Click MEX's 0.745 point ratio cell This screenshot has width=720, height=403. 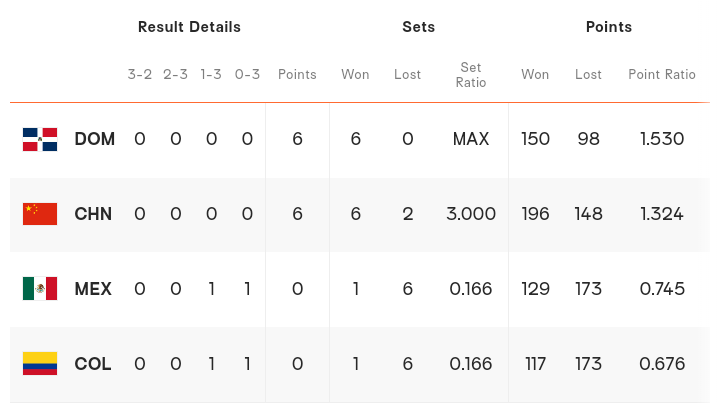[662, 289]
